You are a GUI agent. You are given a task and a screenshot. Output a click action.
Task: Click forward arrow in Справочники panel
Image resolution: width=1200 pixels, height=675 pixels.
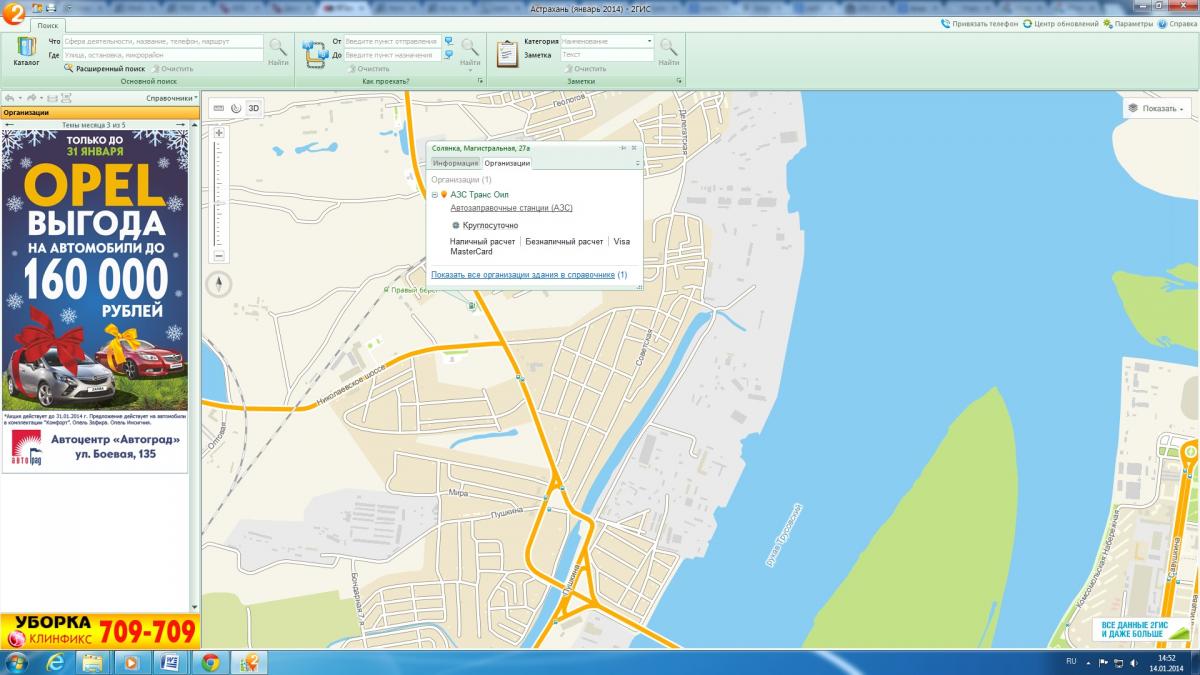(x=31, y=98)
